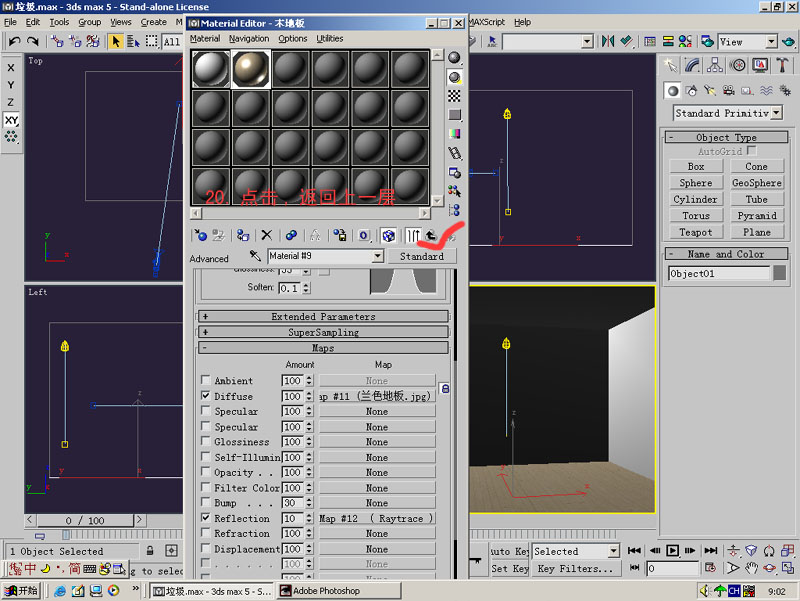
Task: Click Make Material Copy icon
Action: coord(291,235)
